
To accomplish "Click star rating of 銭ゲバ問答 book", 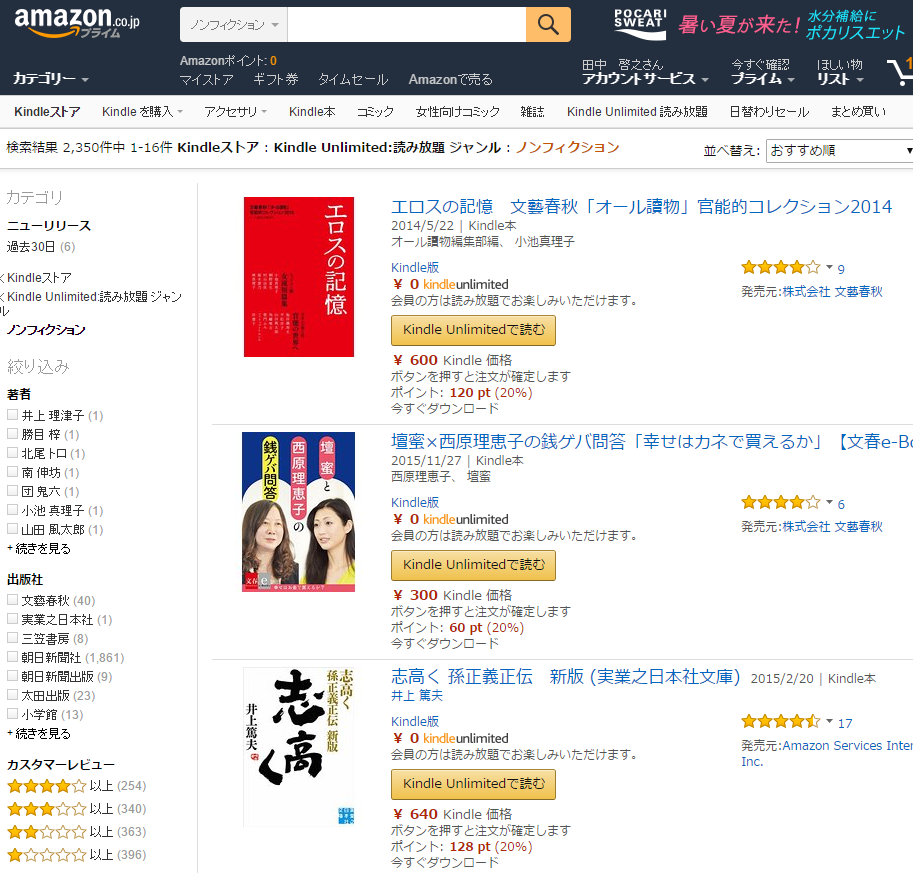I will (780, 503).
